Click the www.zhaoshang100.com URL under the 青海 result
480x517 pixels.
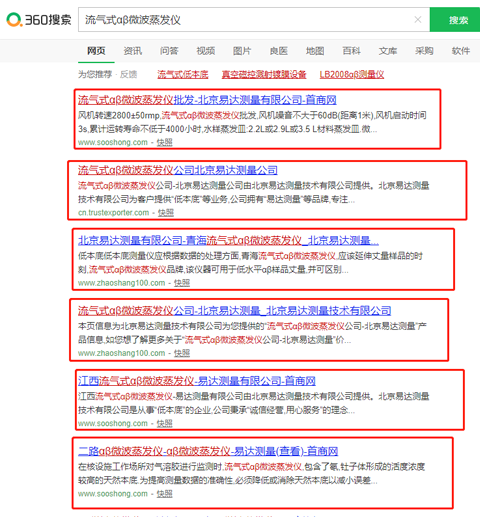click(x=121, y=283)
